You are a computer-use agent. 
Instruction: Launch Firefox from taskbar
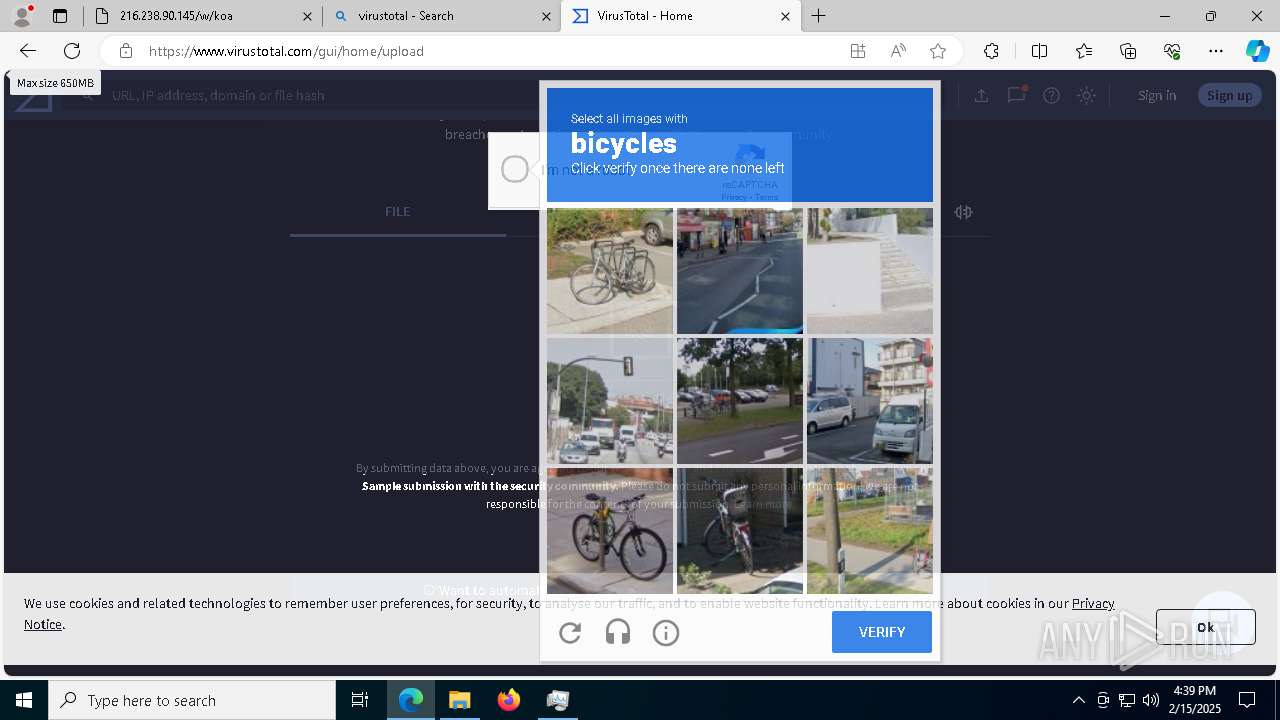click(x=509, y=700)
